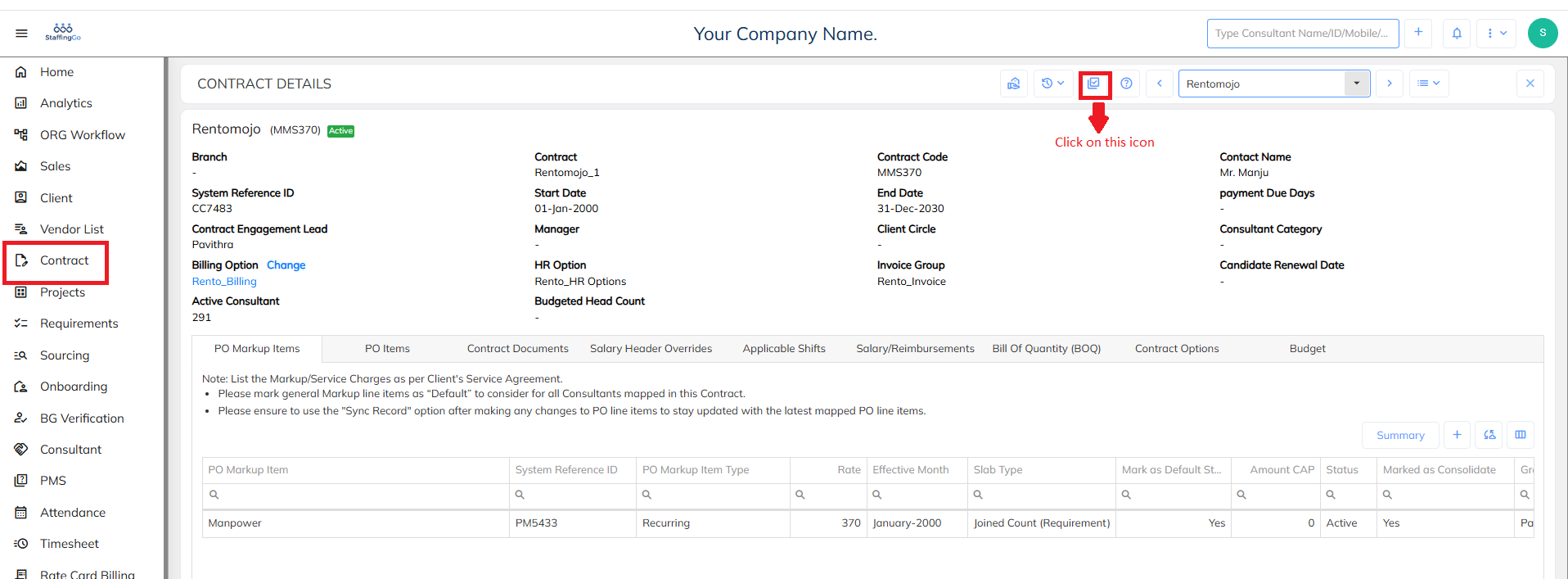Screen dimensions: 1568x579
Task: Click the January-2000 effective month cell
Action: (x=917, y=523)
